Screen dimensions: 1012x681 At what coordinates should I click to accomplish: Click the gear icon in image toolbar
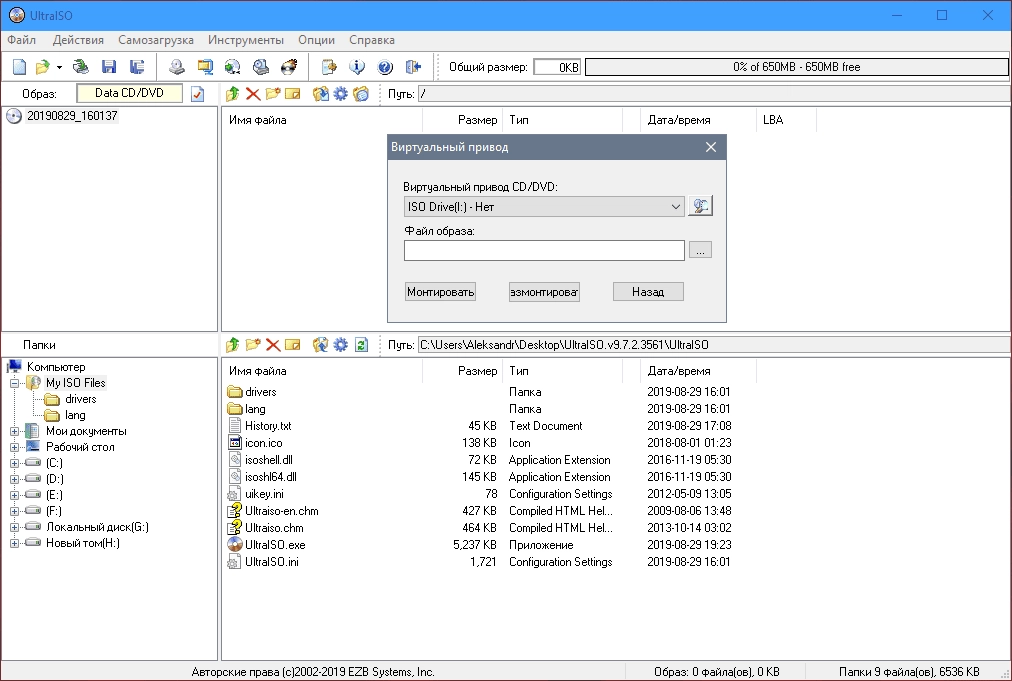pyautogui.click(x=340, y=94)
